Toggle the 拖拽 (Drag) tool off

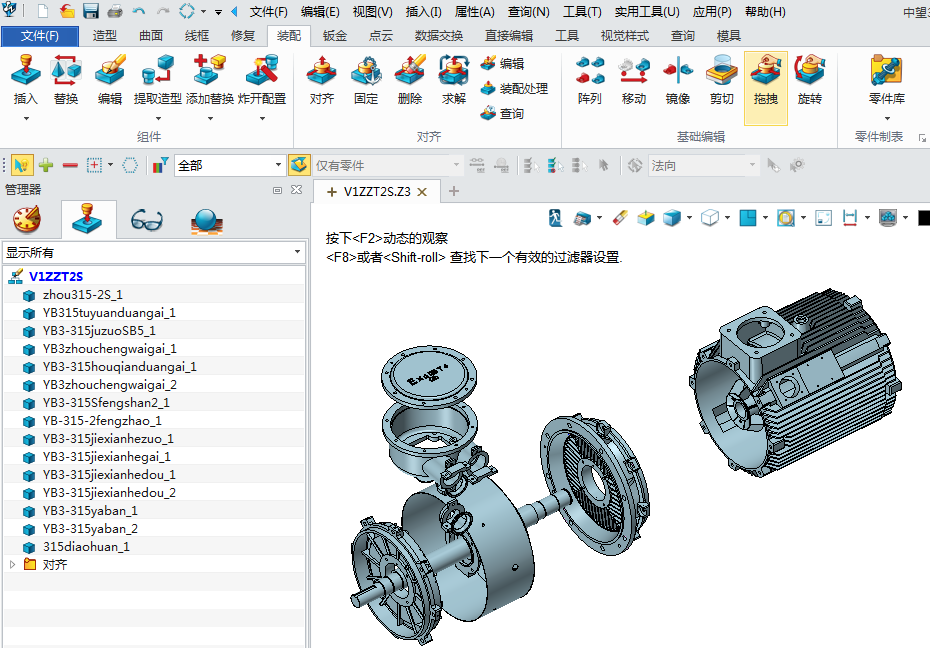[765, 79]
